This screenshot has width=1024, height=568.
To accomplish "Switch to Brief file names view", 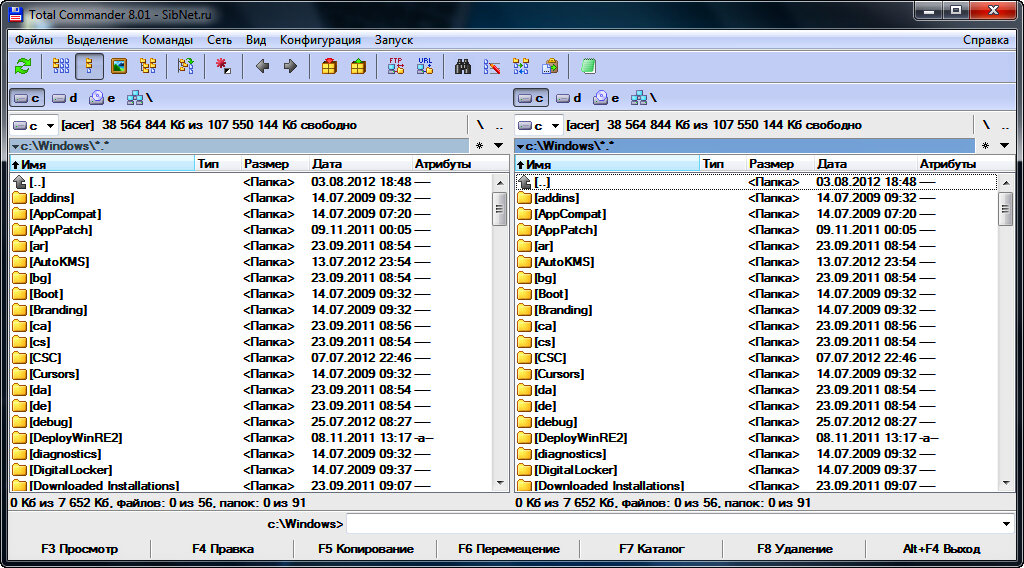I will click(61, 67).
